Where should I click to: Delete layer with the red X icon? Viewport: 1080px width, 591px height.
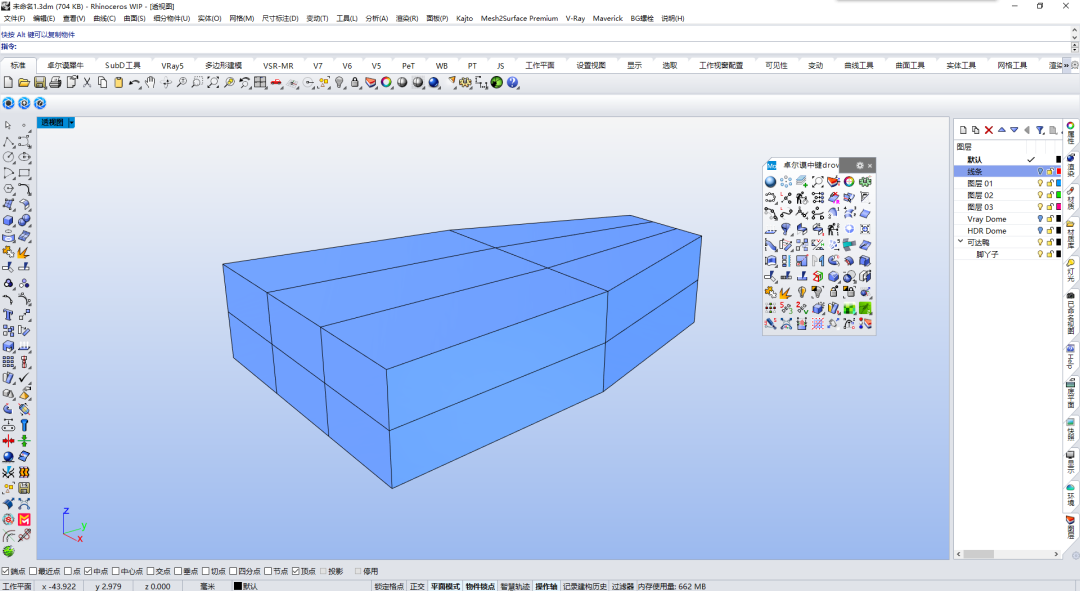coord(988,130)
